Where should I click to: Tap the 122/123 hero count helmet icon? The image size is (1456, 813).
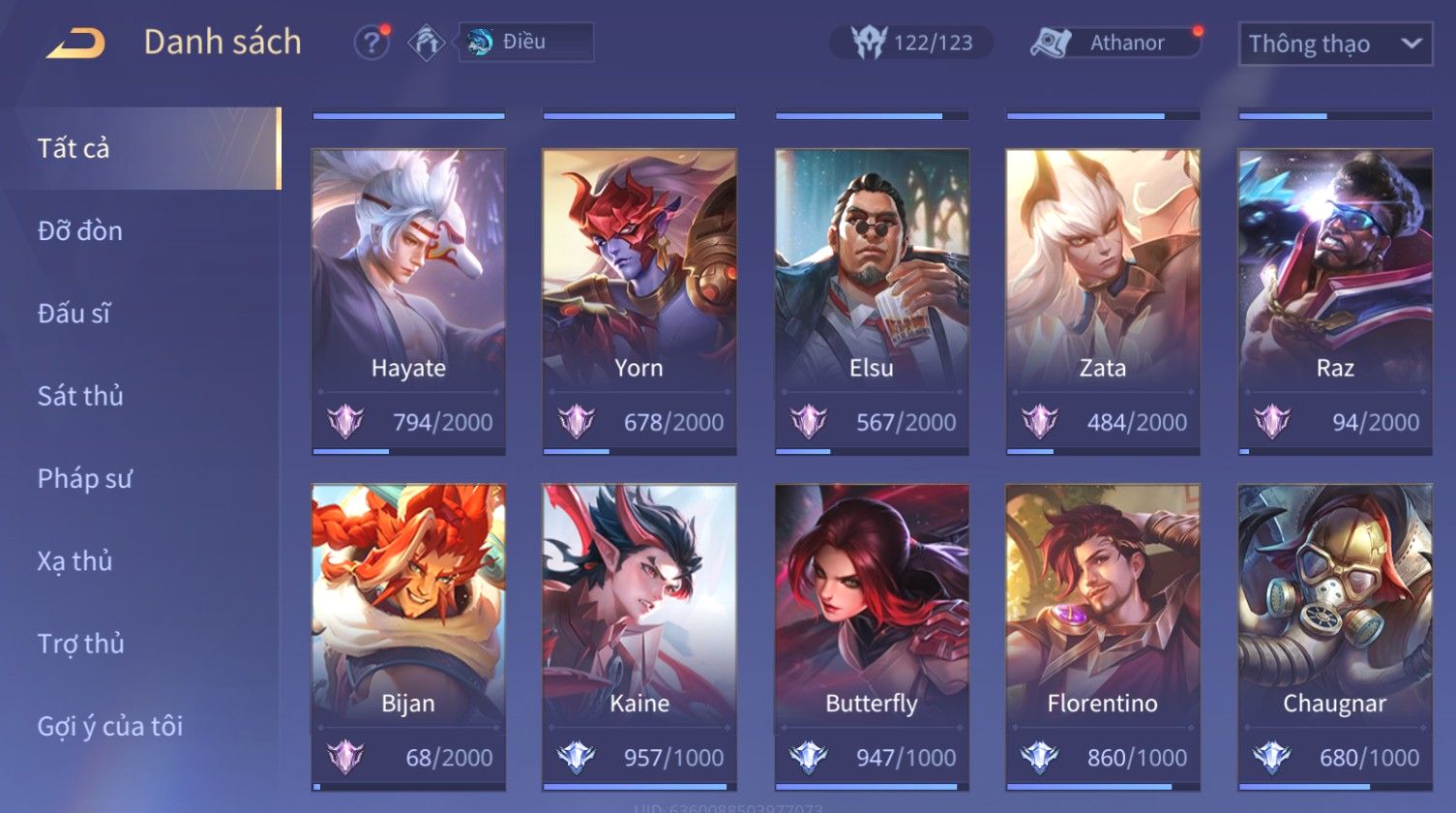pyautogui.click(x=868, y=43)
